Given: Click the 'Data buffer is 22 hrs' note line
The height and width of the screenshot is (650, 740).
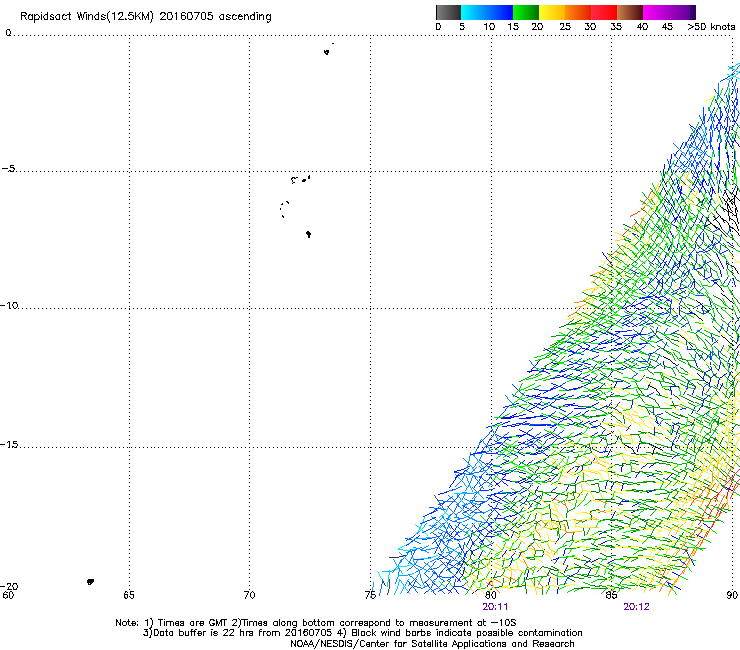Looking at the screenshot, I should (362, 633).
